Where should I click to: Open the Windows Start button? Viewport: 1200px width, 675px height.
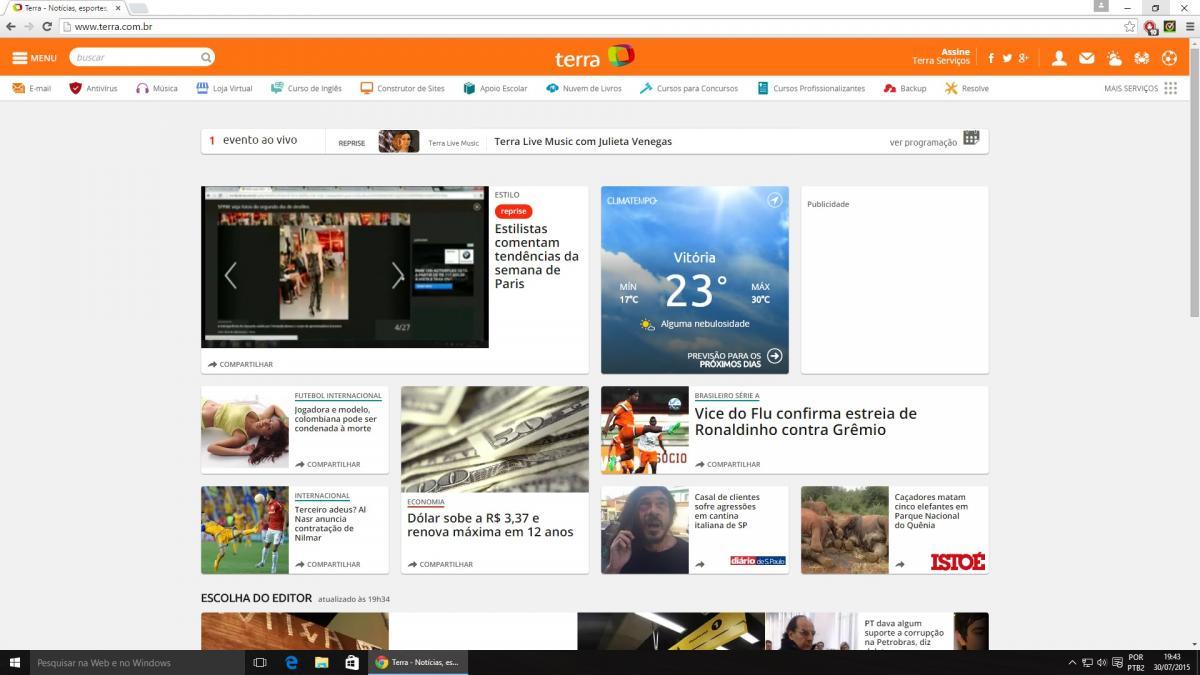click(15, 662)
